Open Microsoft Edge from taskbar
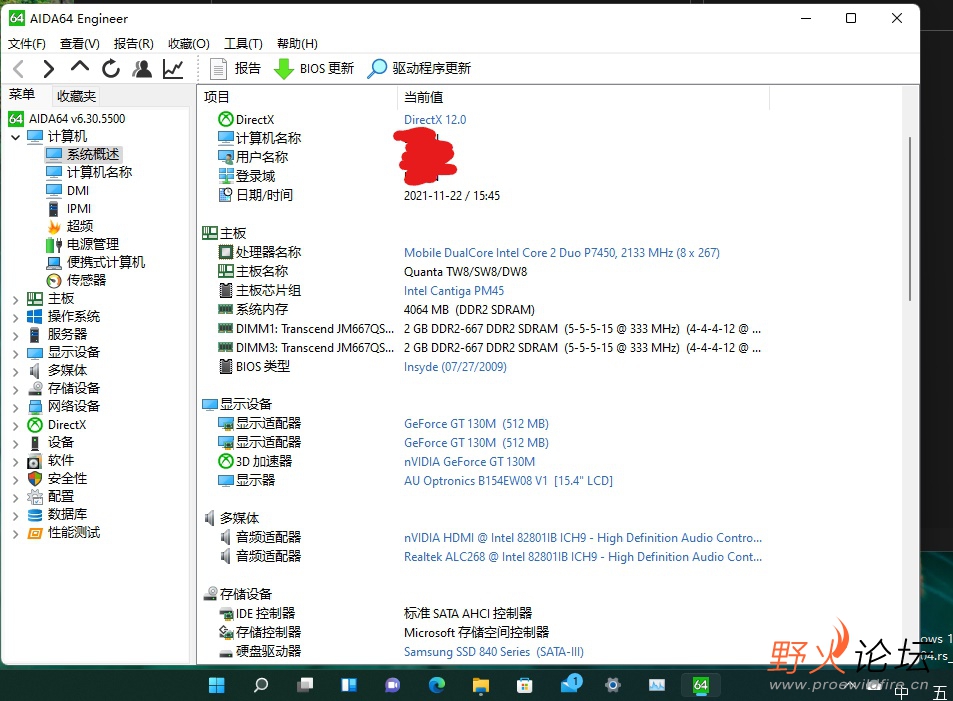The height and width of the screenshot is (701, 953). [436, 685]
